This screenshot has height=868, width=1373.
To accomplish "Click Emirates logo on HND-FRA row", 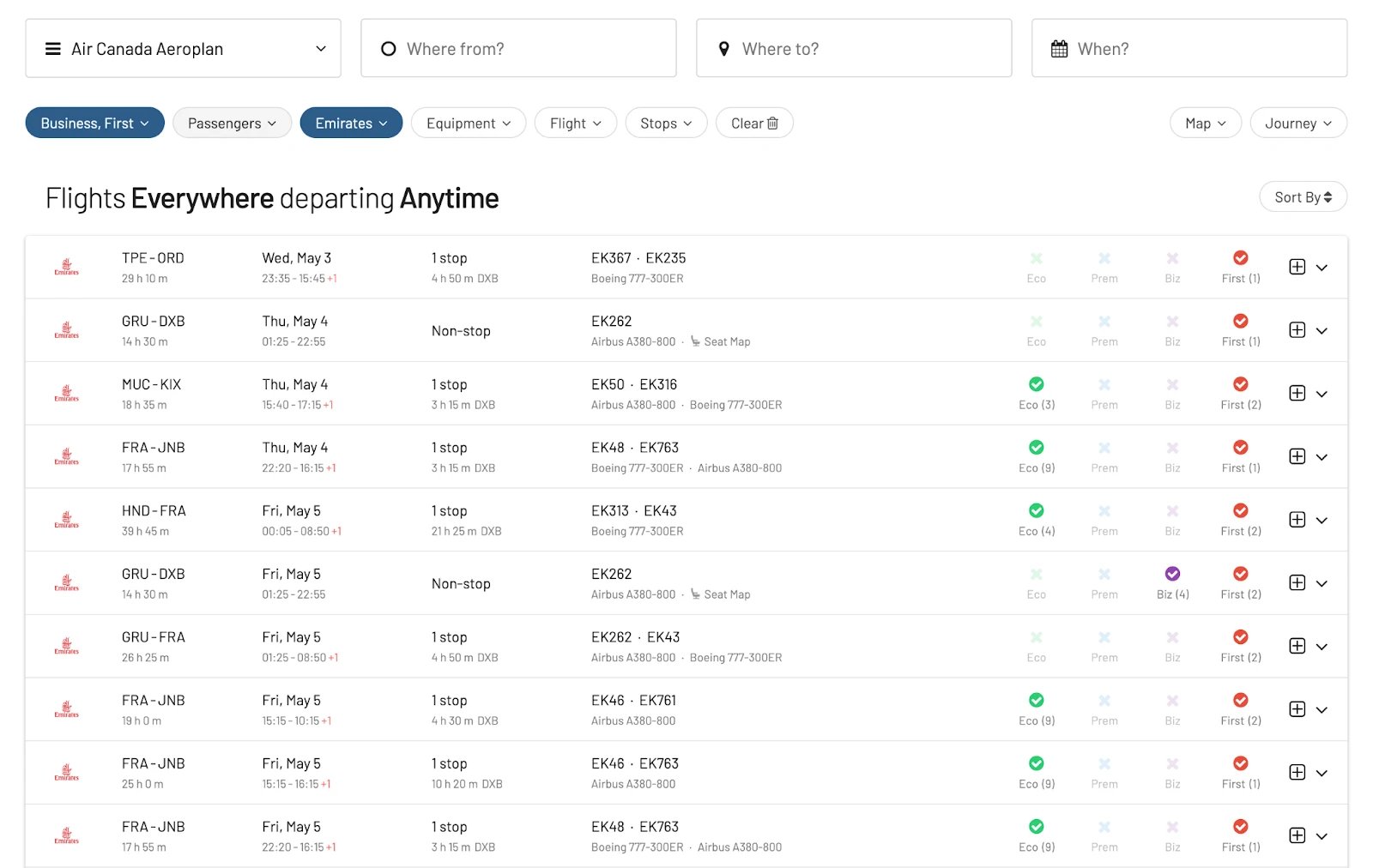I will [67, 520].
